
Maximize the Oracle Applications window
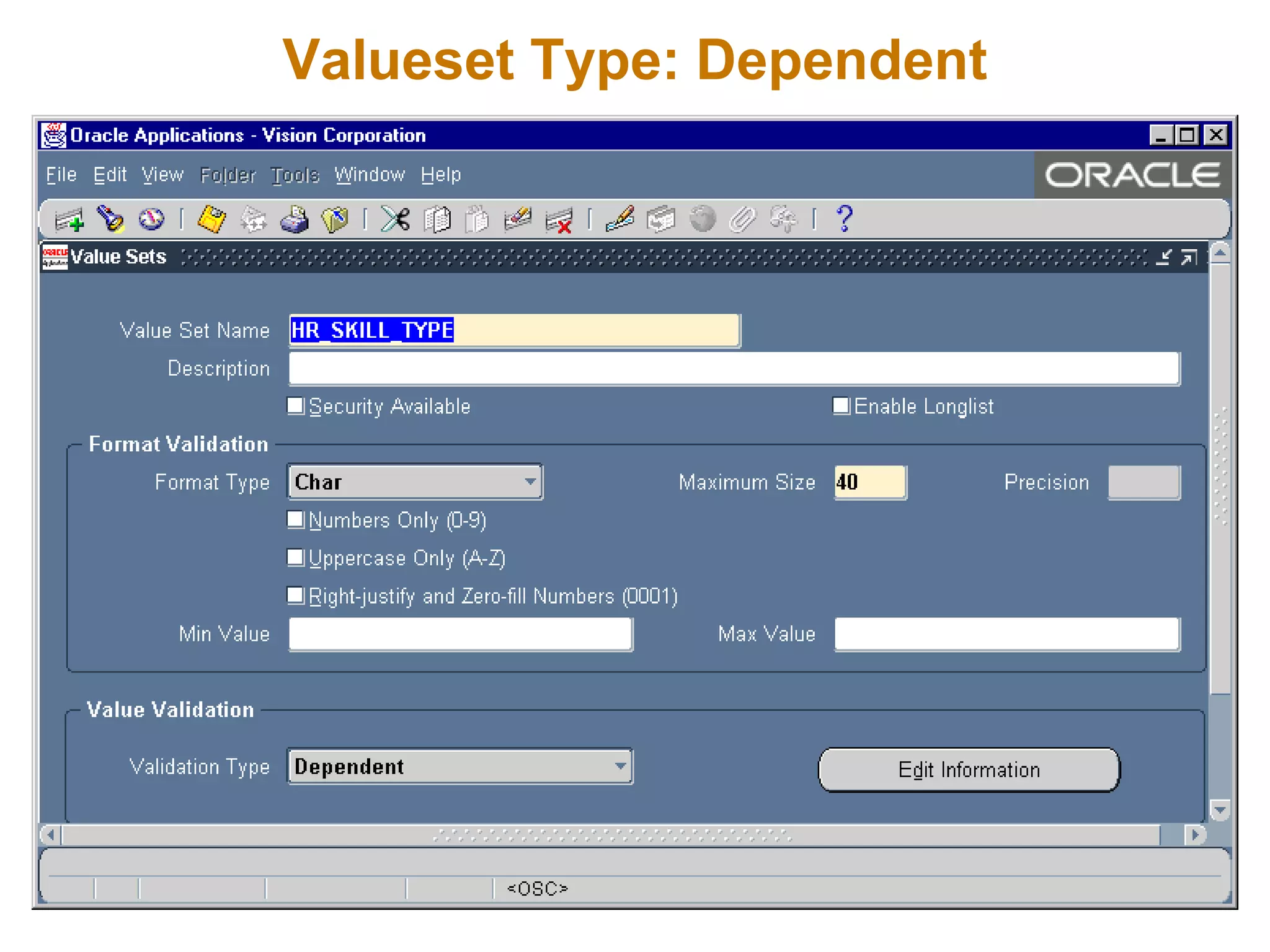1188,135
